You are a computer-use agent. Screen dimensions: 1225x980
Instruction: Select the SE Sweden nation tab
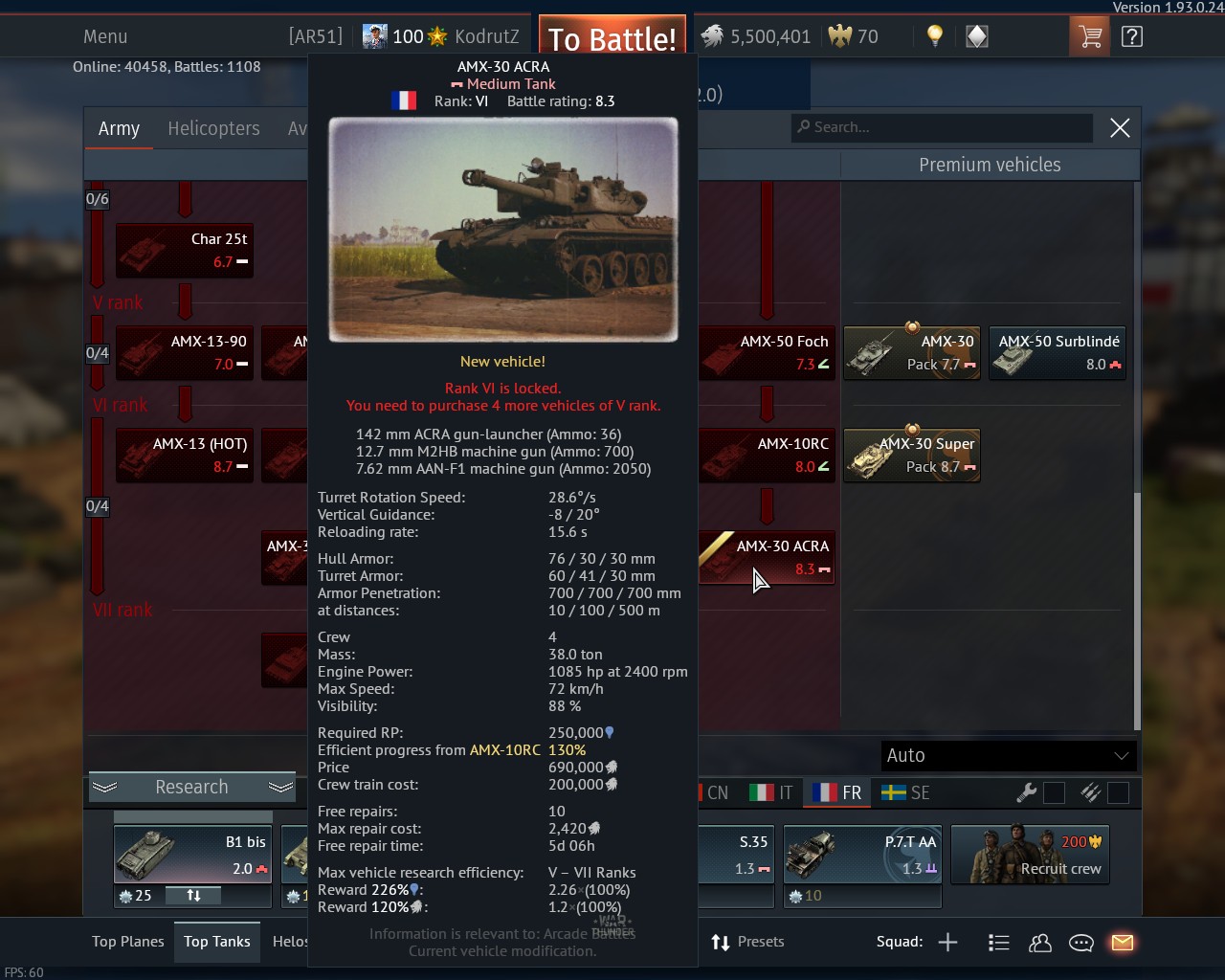click(x=905, y=792)
